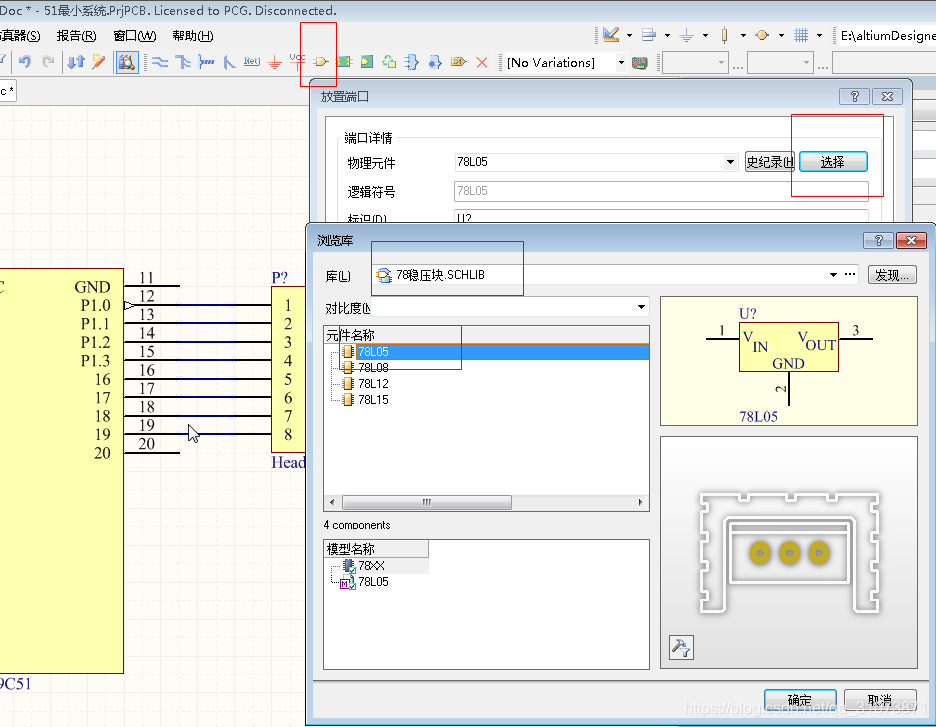Click the red X No ERC icon

tap(482, 62)
